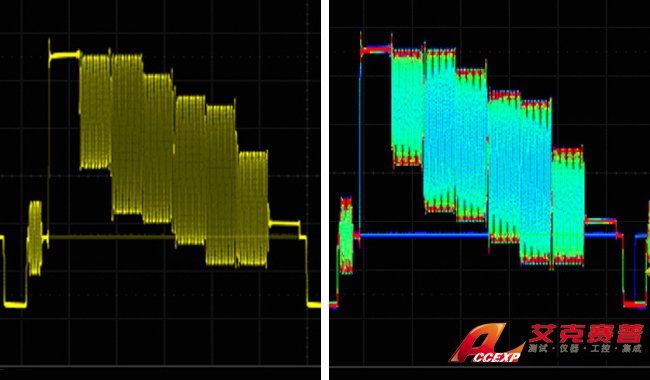Click the first yellow color bar burst

[x=95, y=111]
